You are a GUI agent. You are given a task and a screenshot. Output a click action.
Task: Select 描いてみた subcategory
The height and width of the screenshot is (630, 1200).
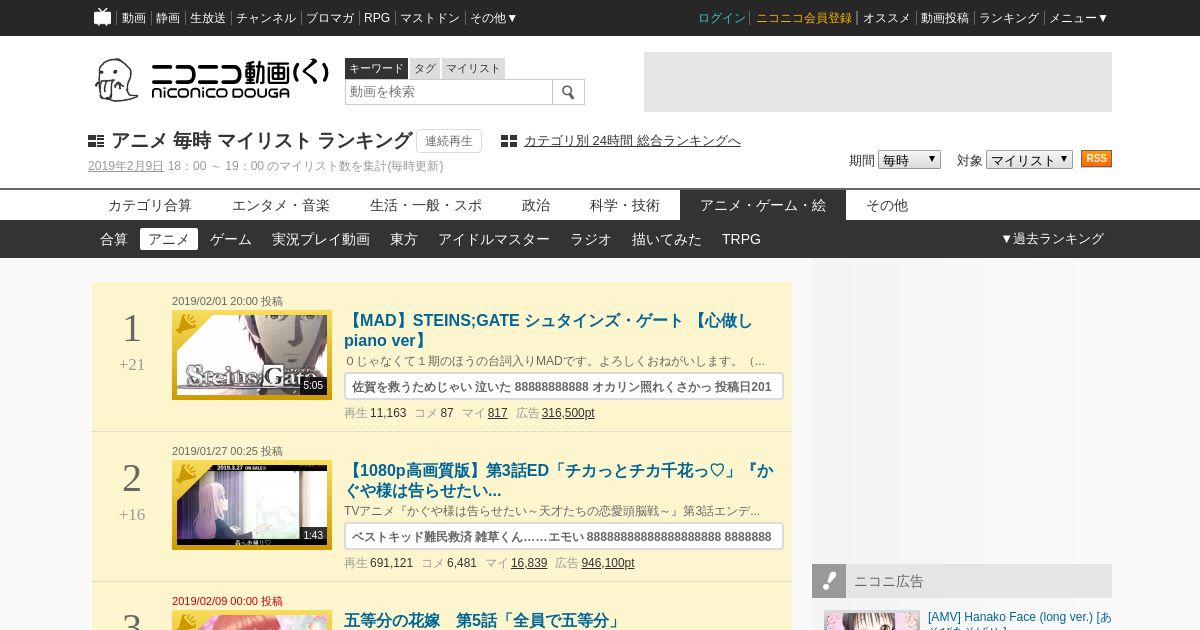(667, 239)
